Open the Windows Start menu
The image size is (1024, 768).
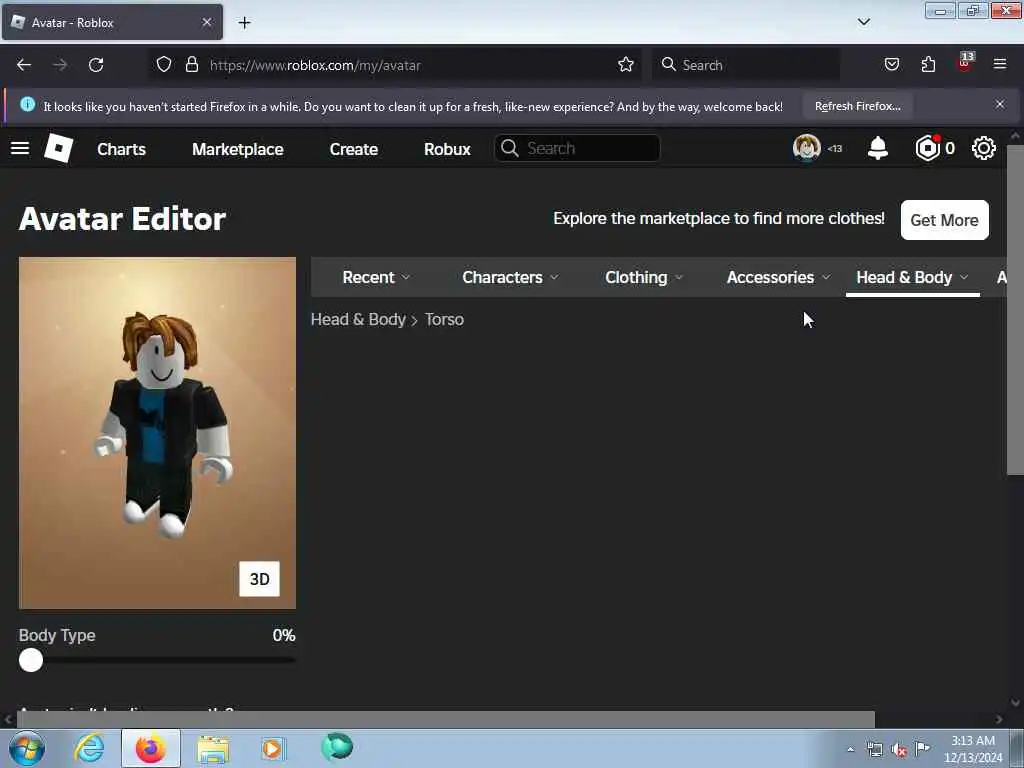pos(27,748)
